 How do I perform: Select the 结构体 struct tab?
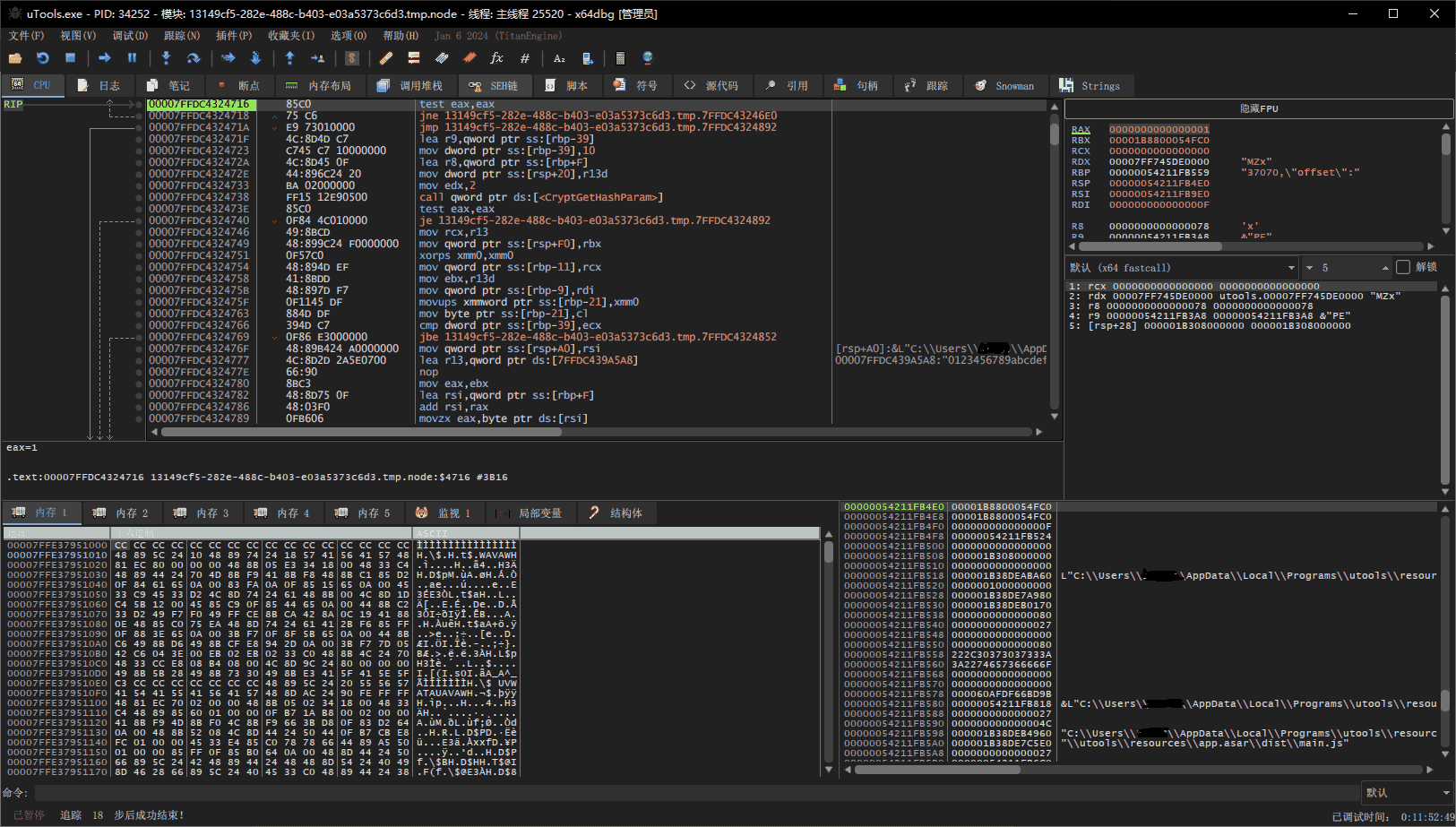(x=617, y=513)
